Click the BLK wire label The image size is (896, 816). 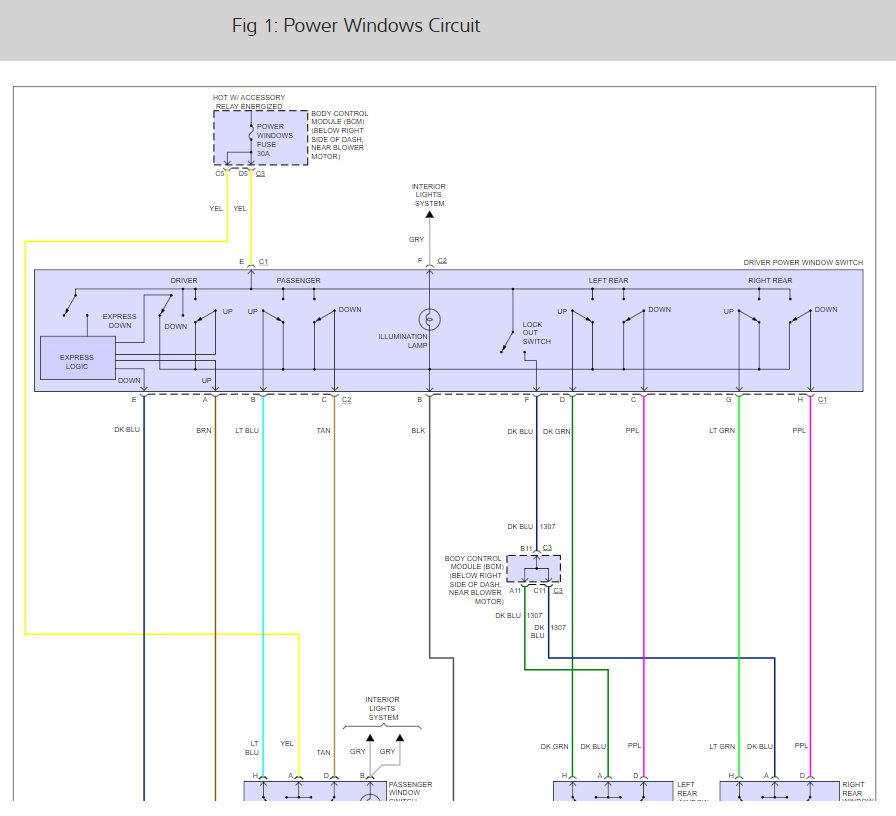click(x=417, y=431)
